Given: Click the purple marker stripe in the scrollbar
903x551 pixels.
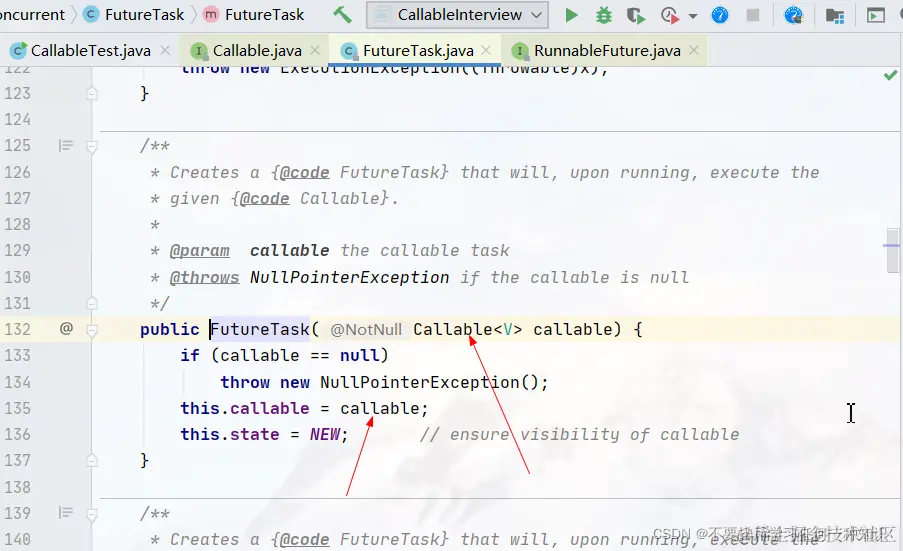Looking at the screenshot, I should click(x=890, y=245).
